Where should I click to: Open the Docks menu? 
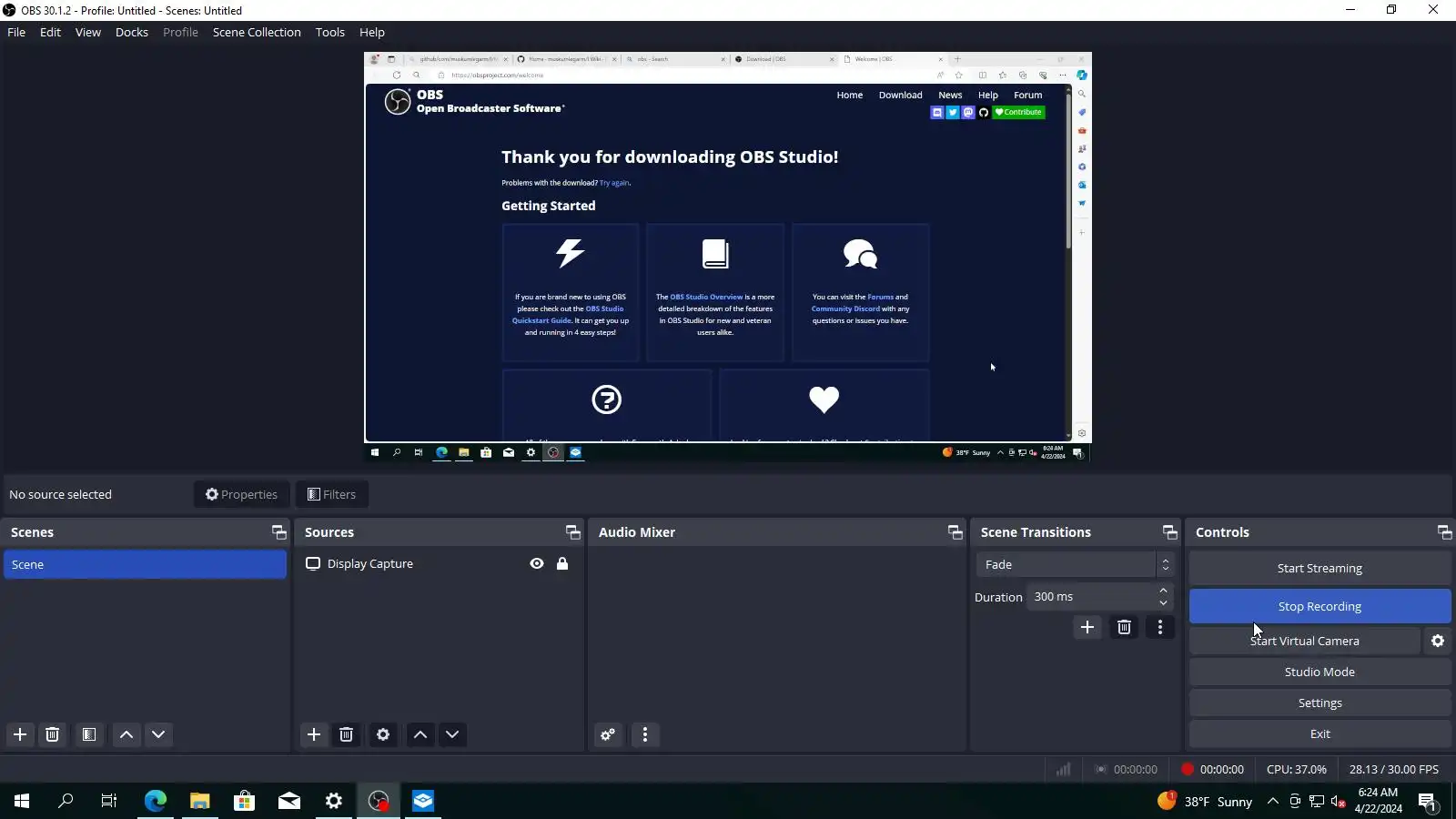click(x=132, y=32)
